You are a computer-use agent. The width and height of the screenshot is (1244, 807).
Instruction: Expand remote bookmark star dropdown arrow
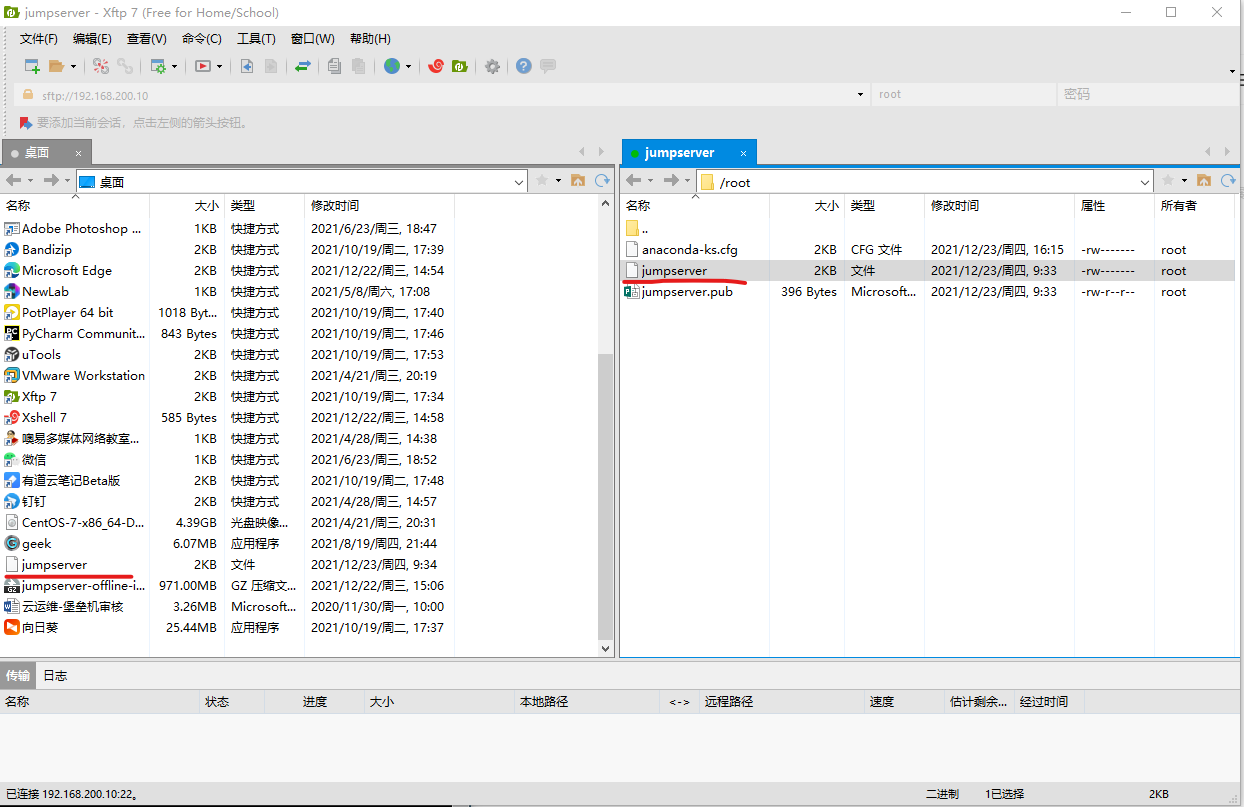click(x=1184, y=181)
